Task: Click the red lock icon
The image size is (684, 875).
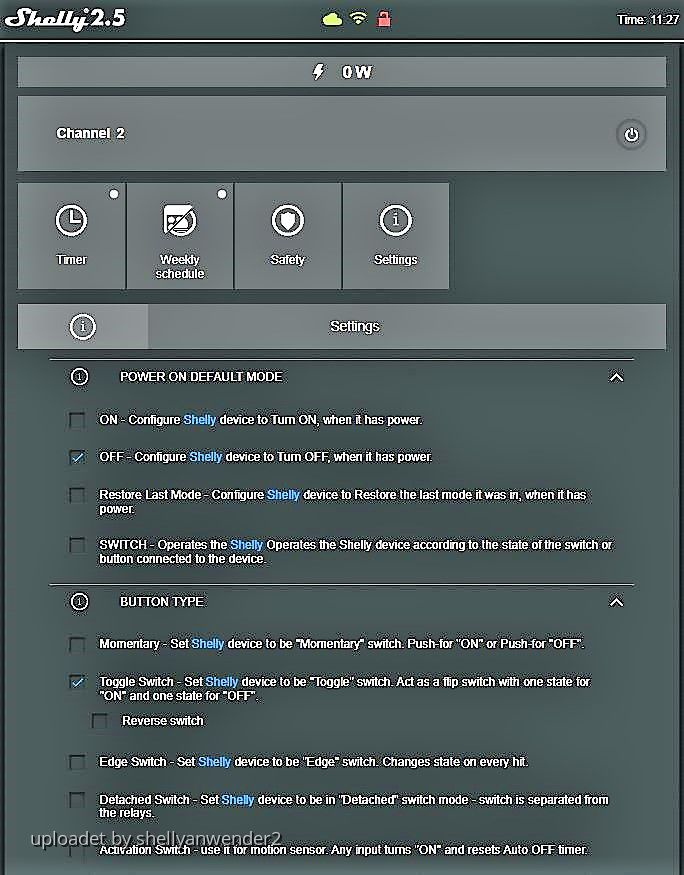Action: [x=384, y=19]
